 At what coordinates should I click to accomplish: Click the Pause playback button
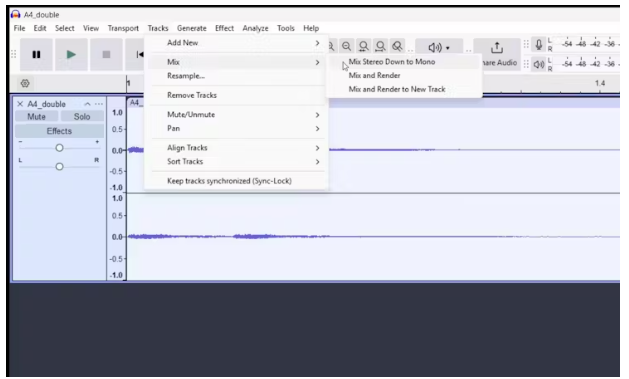(x=36, y=55)
